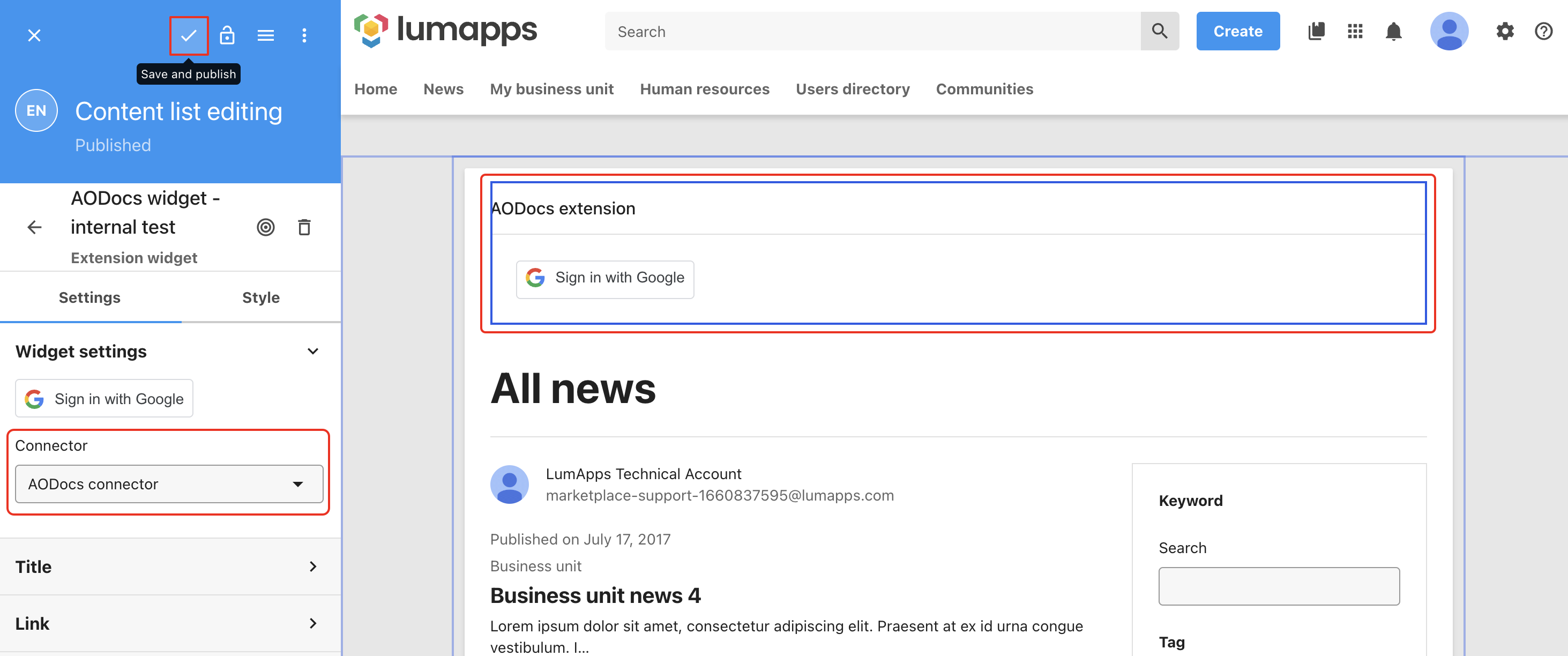
Task: Go to the News nav item
Action: coord(443,90)
